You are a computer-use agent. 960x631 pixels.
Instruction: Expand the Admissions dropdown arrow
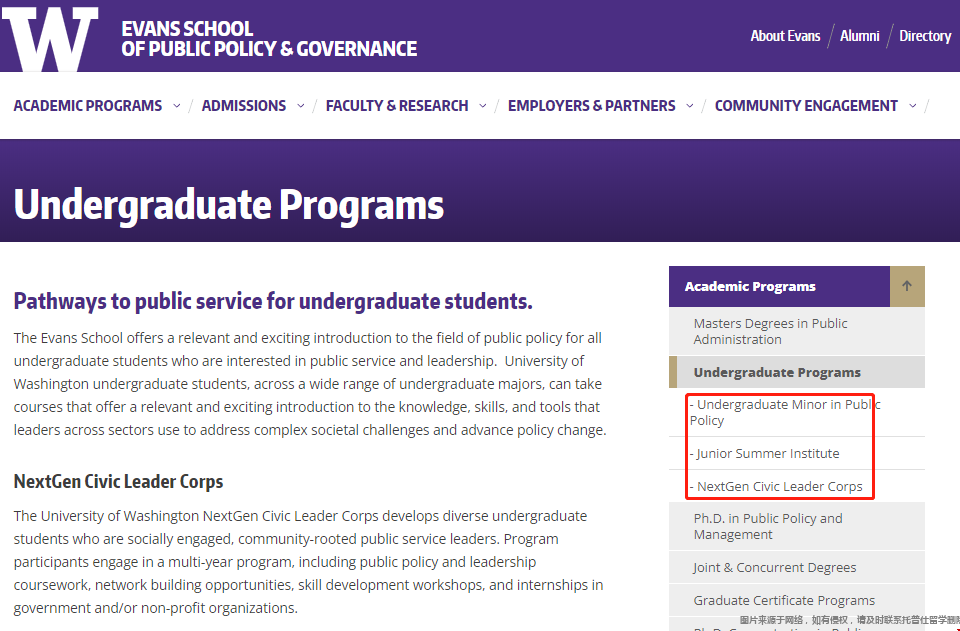point(301,106)
